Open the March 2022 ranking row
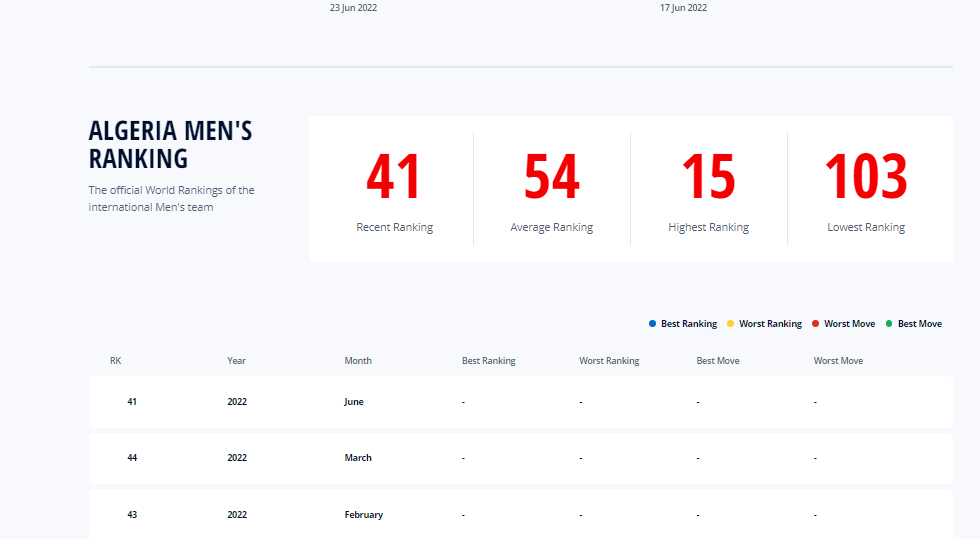Screen dimensions: 980x539 (x=520, y=458)
